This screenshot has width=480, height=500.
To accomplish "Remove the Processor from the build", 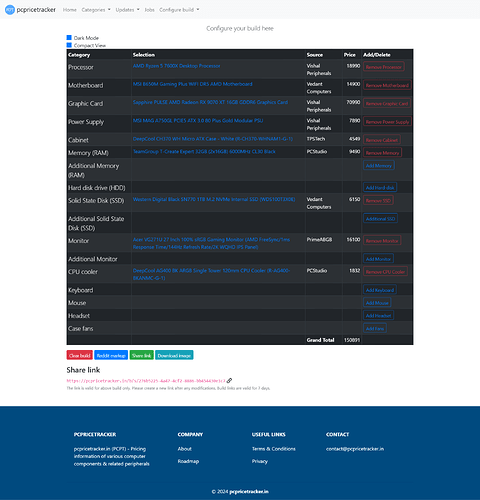I will [x=384, y=67].
